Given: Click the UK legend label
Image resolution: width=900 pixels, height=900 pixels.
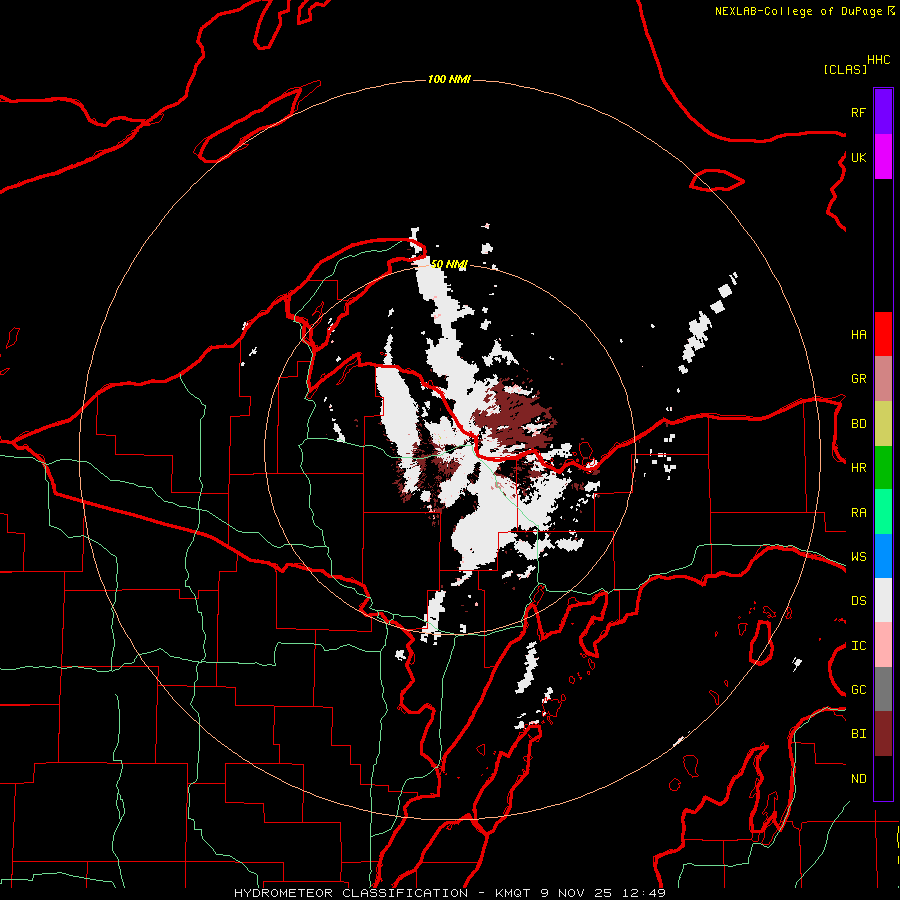Looking at the screenshot, I should point(858,157).
